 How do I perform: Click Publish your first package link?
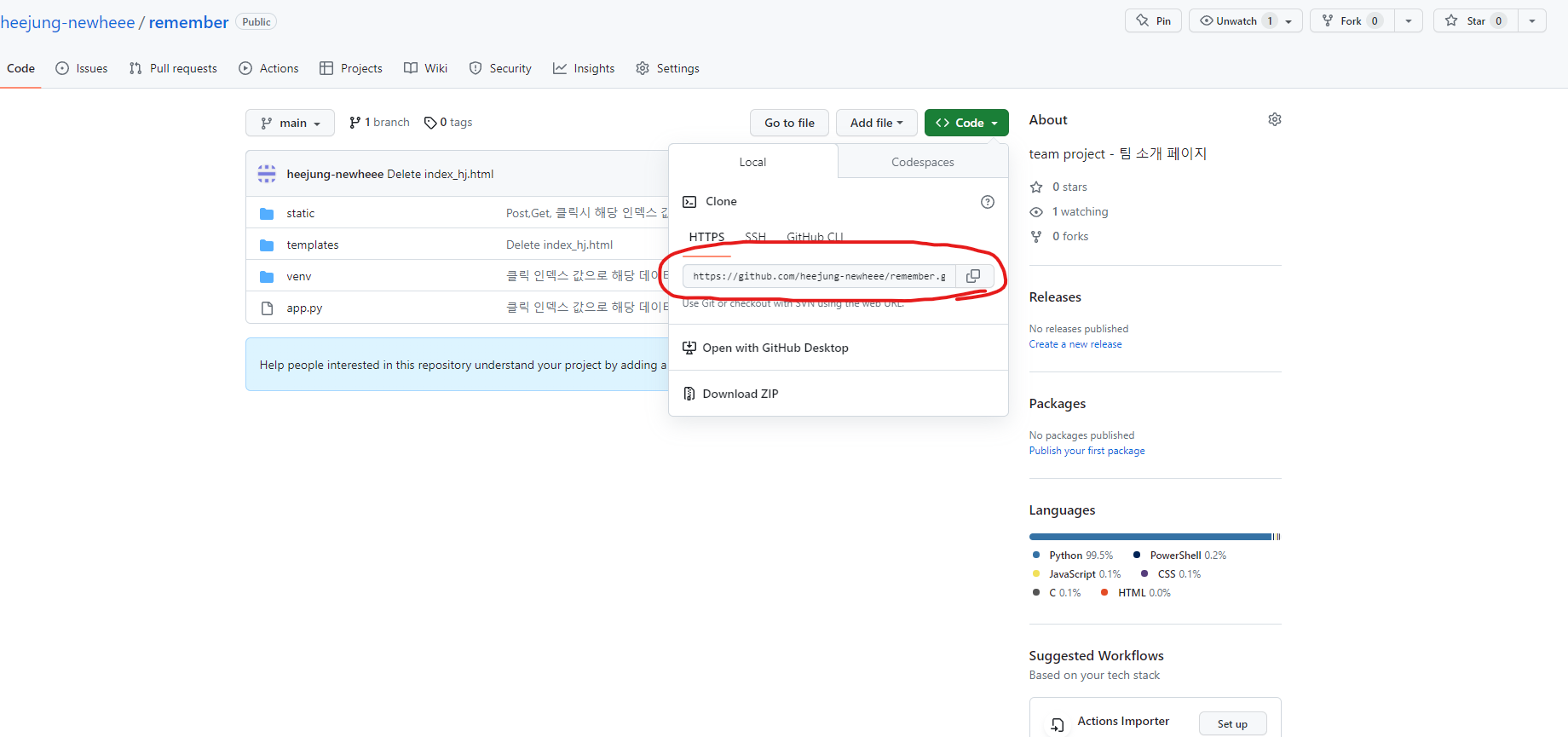pyautogui.click(x=1087, y=451)
